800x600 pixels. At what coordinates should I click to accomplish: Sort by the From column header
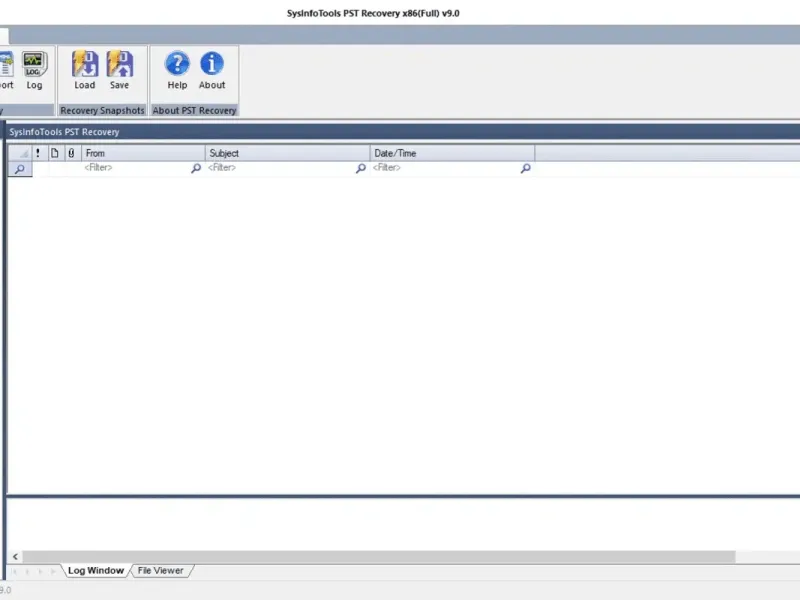pos(143,153)
